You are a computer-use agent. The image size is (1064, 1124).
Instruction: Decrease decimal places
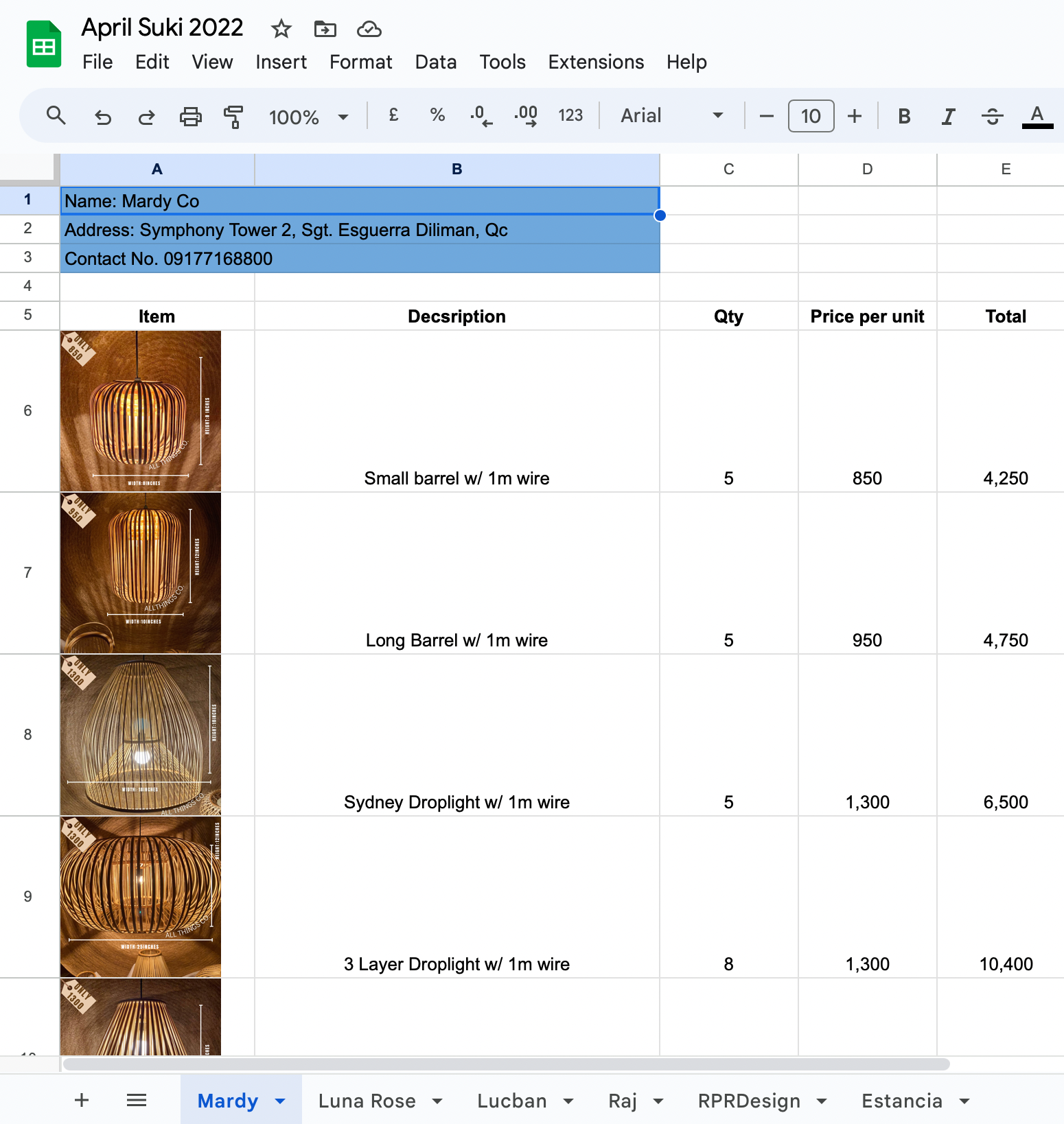(x=481, y=115)
